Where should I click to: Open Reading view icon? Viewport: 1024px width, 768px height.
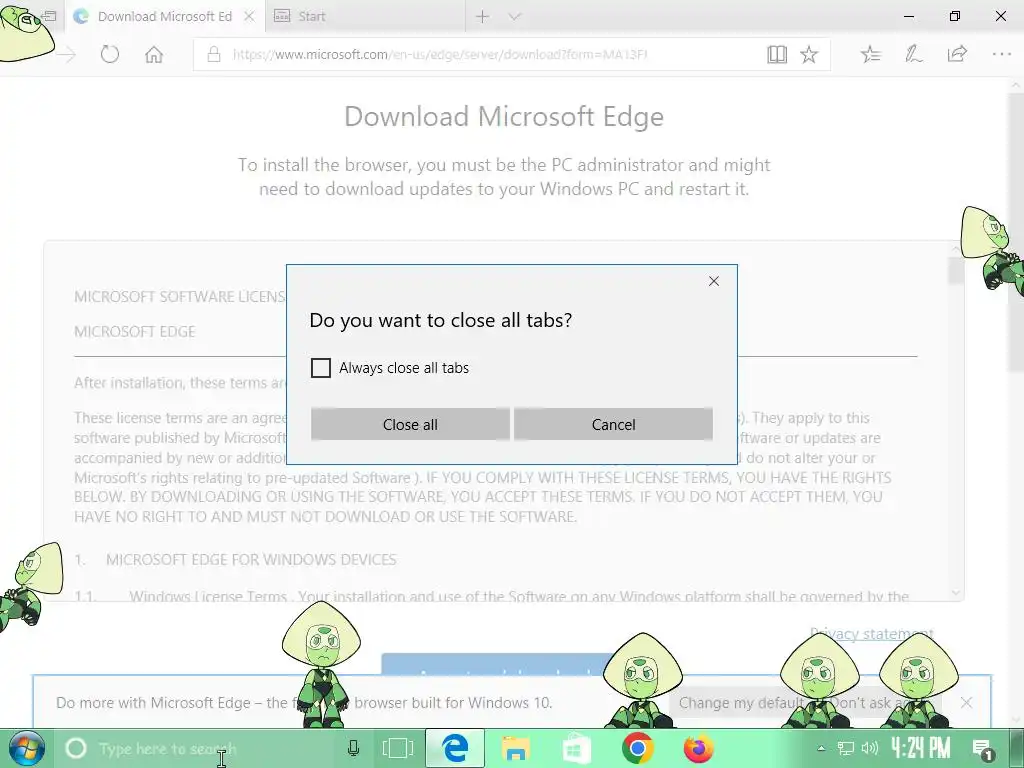click(x=776, y=54)
